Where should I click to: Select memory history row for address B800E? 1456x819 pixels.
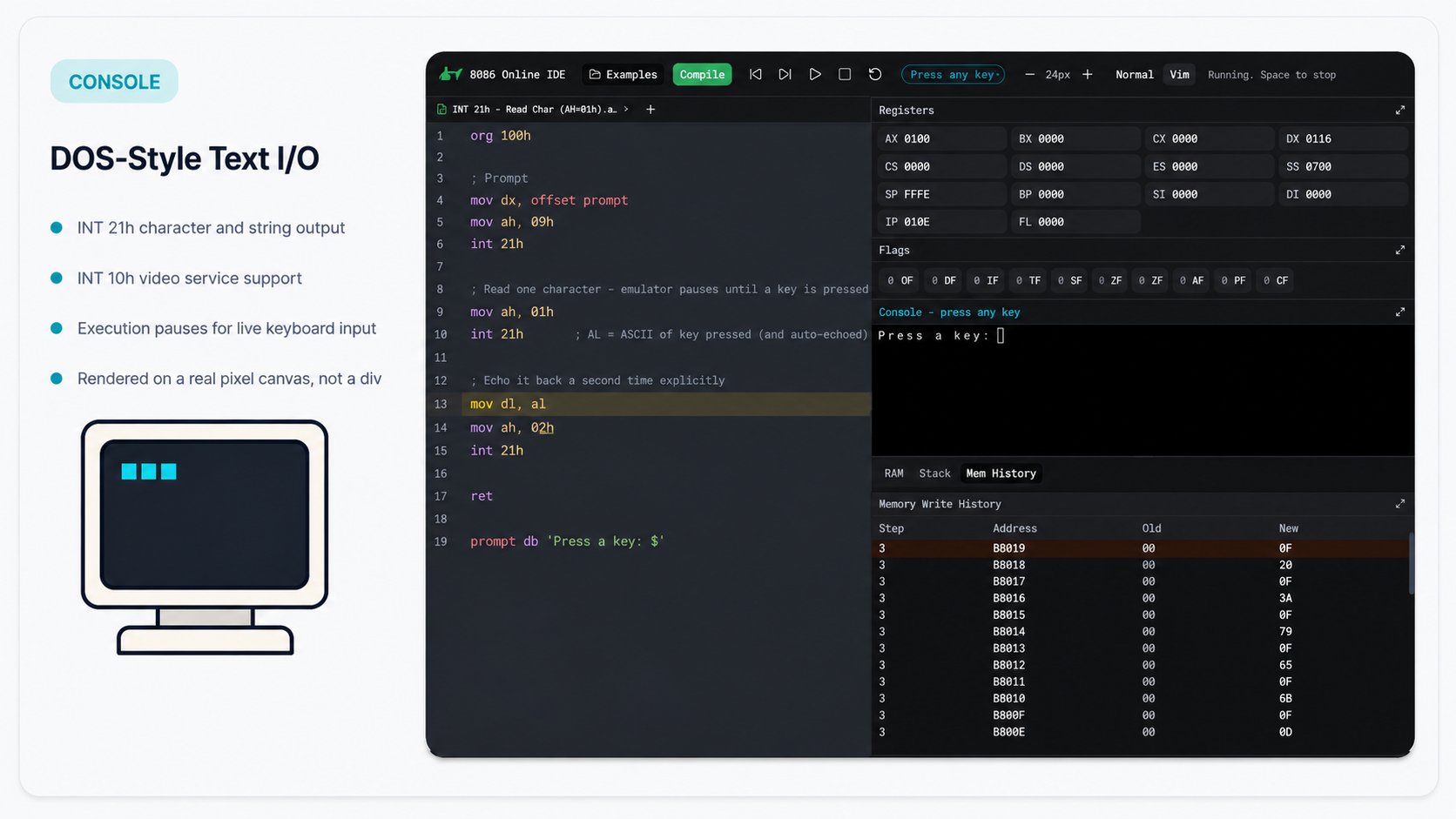coord(1141,733)
